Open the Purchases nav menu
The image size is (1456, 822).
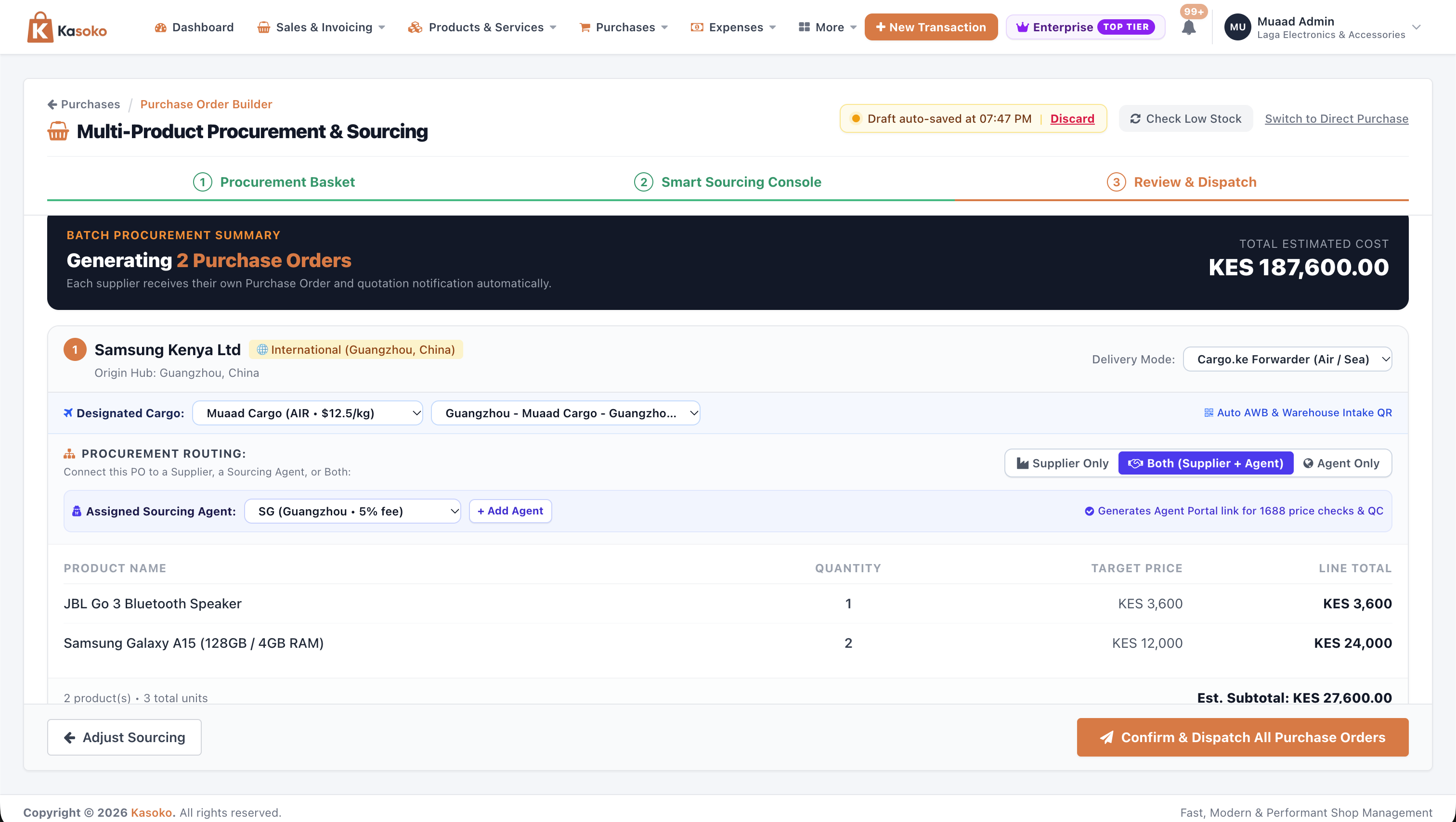pos(624,27)
